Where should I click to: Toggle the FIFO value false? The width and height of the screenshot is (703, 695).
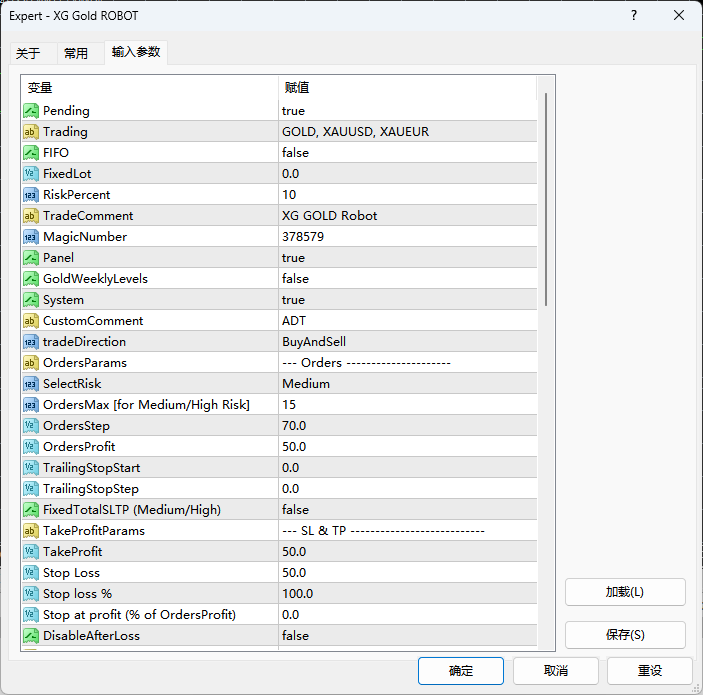click(x=407, y=153)
